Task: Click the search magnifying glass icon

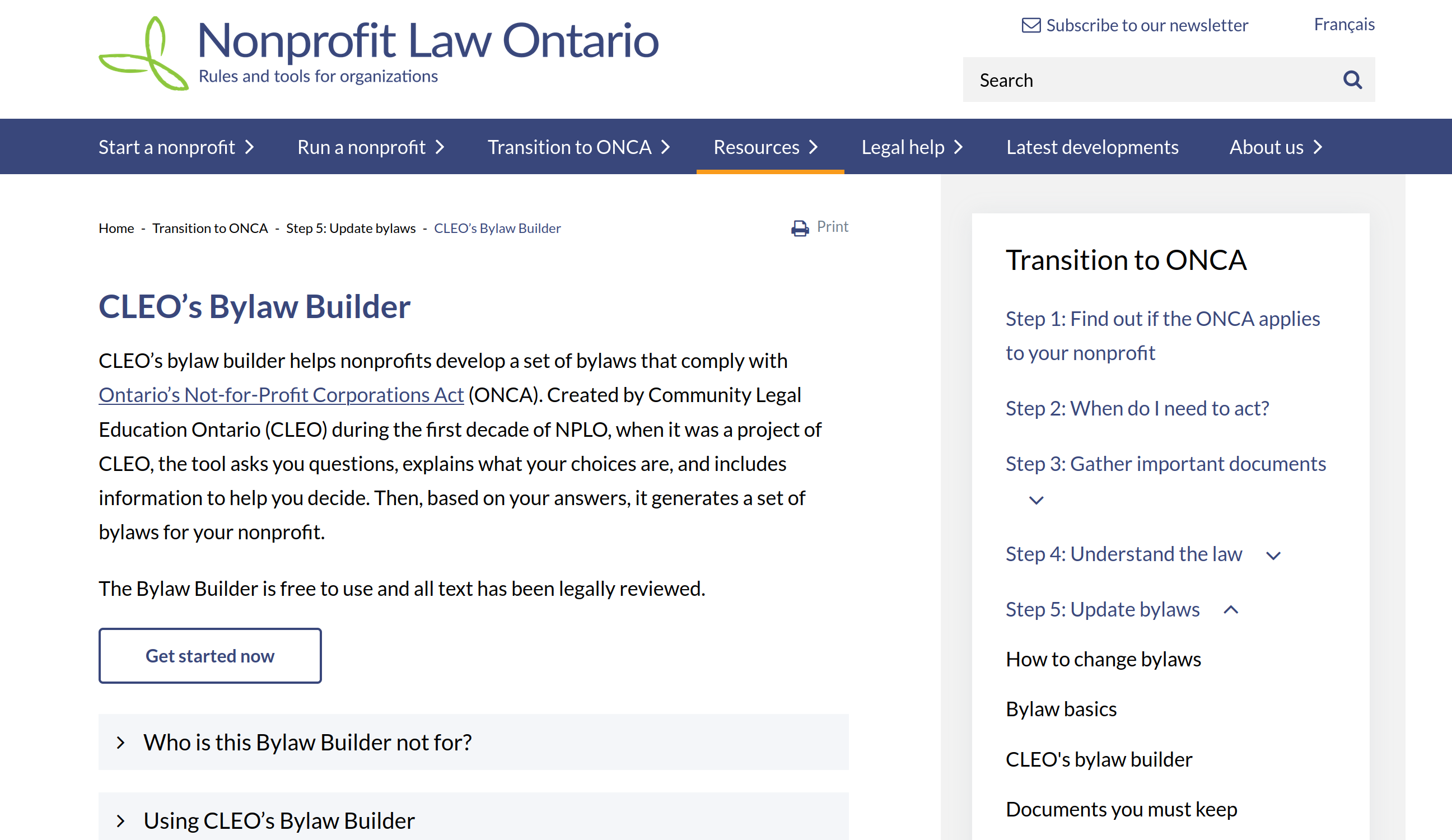Action: point(1352,80)
